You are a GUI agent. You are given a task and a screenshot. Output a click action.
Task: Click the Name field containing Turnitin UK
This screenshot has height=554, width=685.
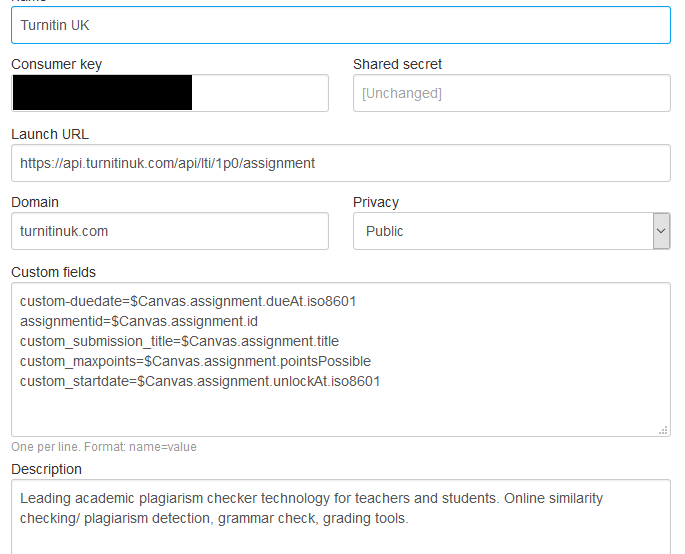(340, 25)
